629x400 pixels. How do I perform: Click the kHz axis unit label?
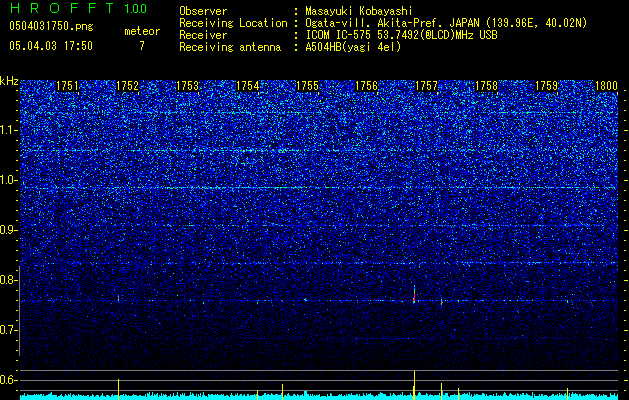point(9,81)
